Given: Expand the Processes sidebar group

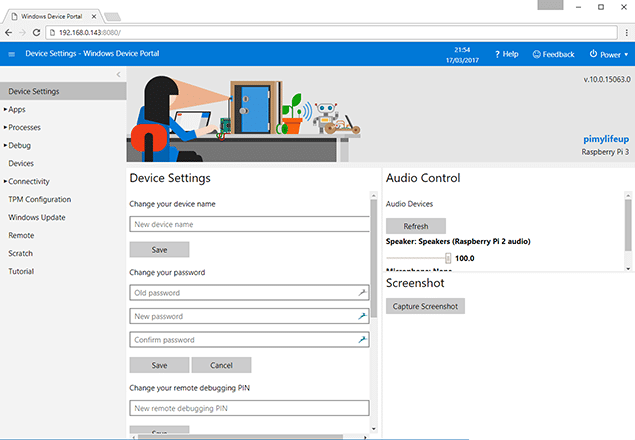Looking at the screenshot, I should point(5,127).
